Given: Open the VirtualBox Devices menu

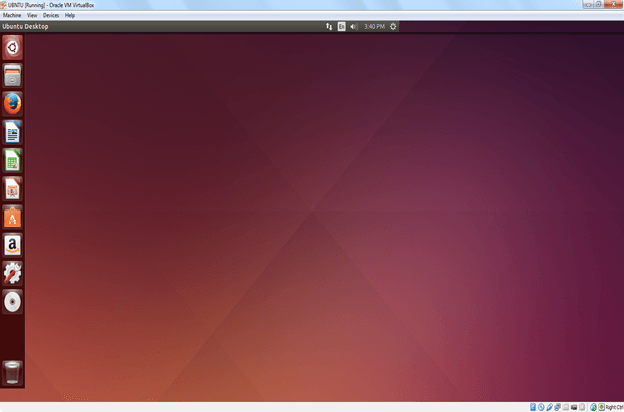Looking at the screenshot, I should (51, 15).
